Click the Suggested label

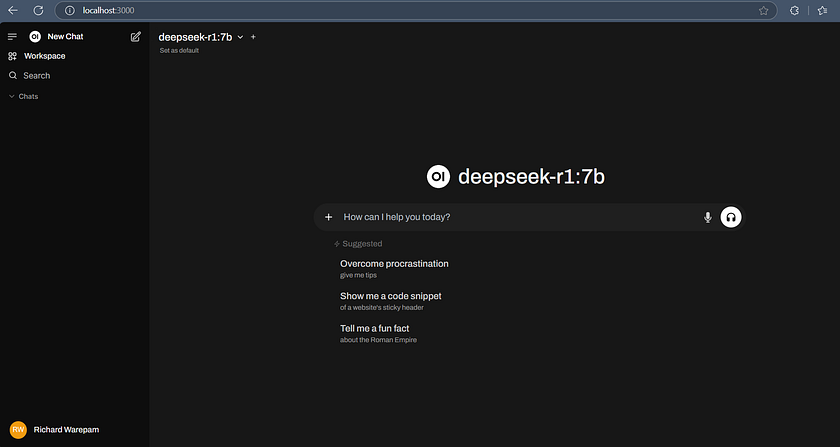point(362,244)
